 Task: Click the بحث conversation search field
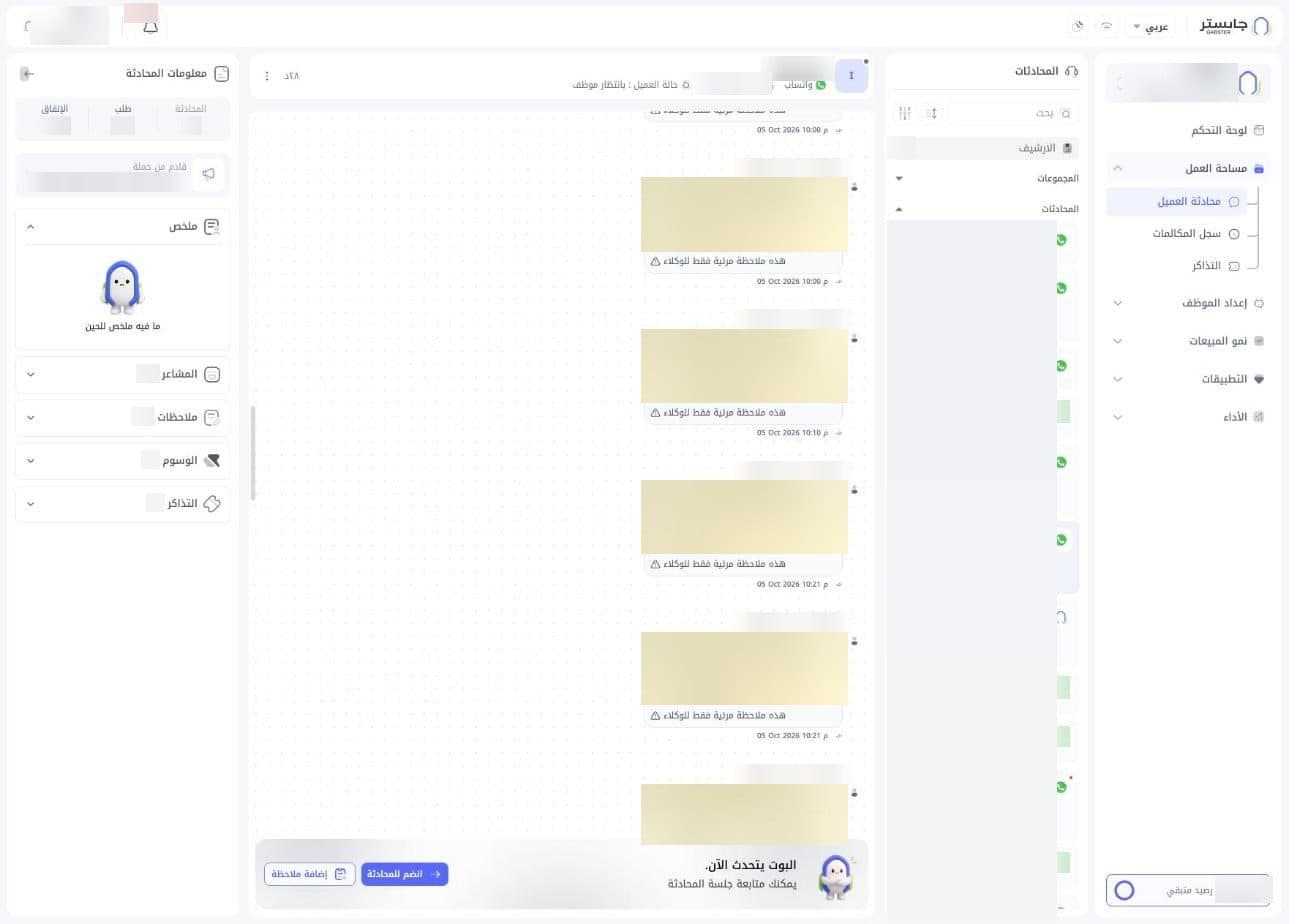[x=1012, y=113]
